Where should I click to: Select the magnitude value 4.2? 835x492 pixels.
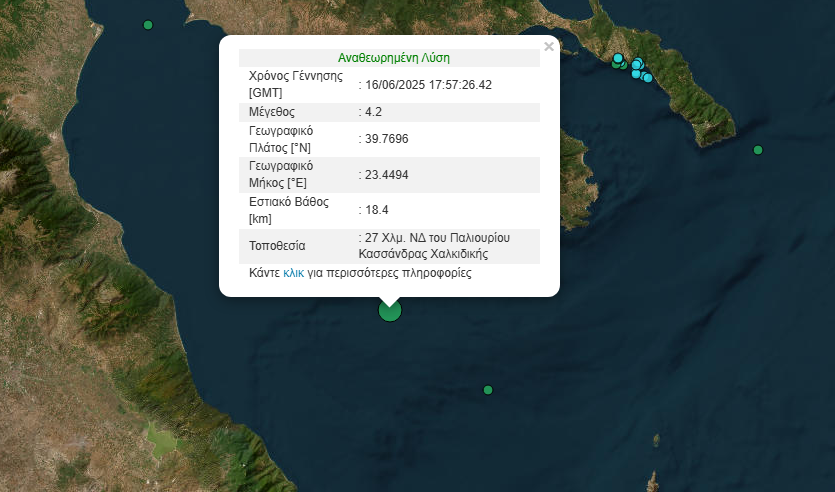pyautogui.click(x=374, y=111)
